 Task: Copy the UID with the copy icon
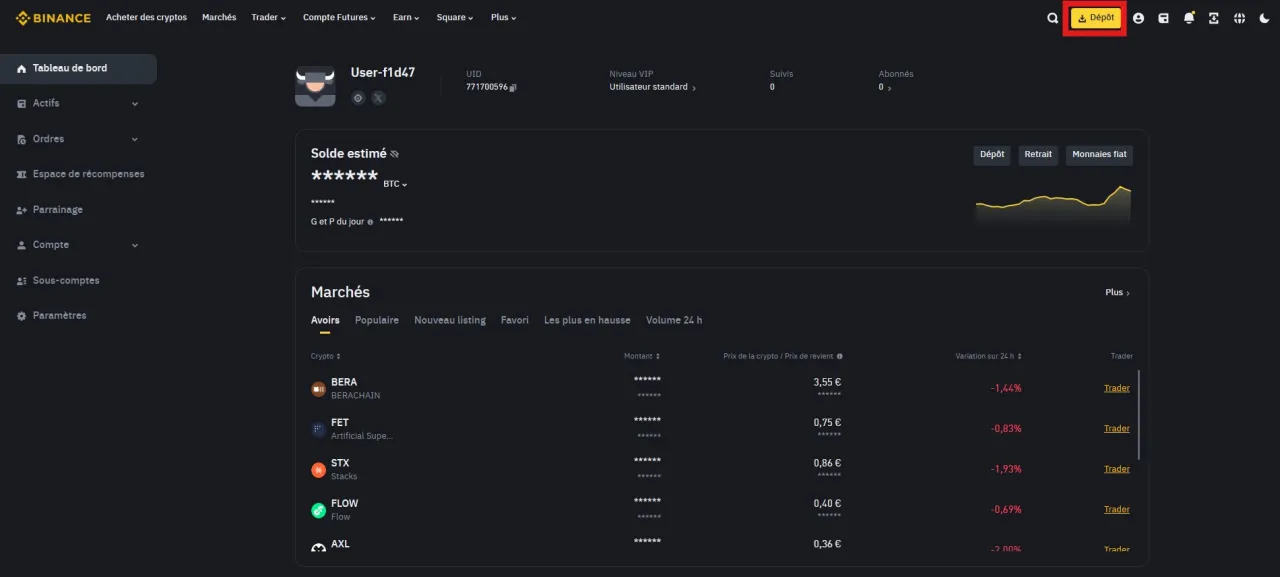513,88
